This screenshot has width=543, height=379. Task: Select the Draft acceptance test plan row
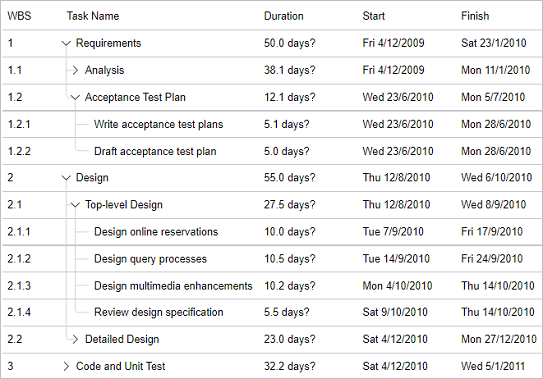[272, 151]
